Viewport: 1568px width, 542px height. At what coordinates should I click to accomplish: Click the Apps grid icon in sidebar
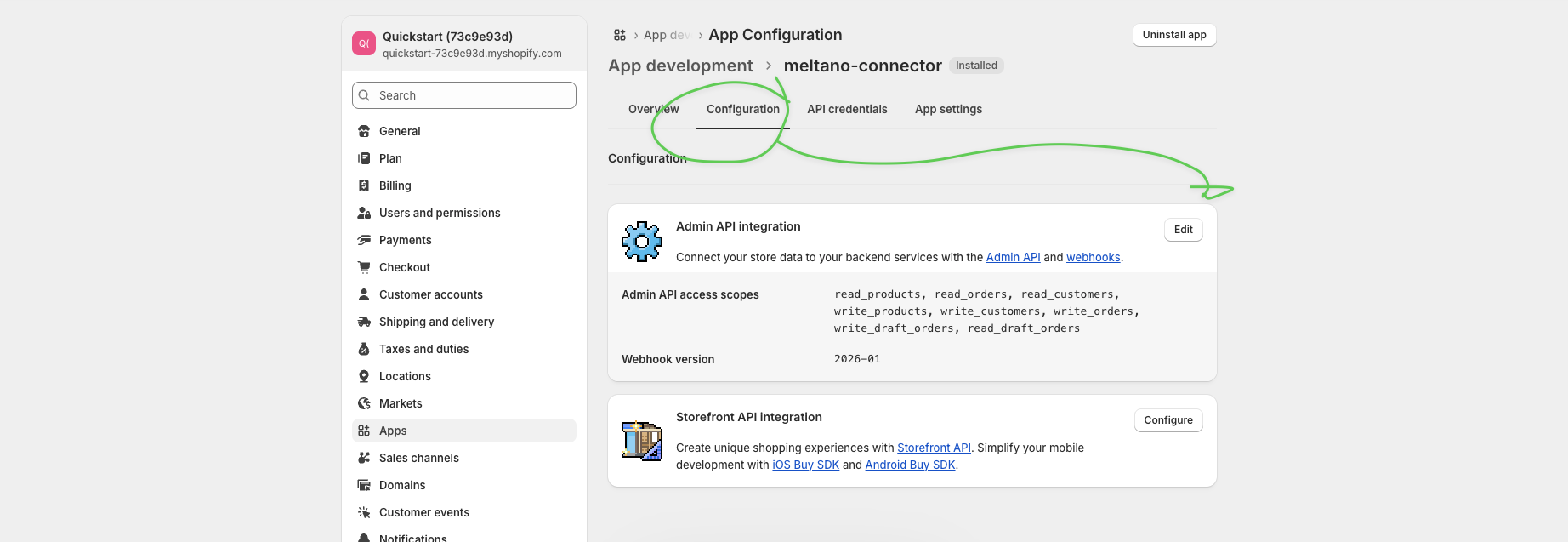click(364, 431)
